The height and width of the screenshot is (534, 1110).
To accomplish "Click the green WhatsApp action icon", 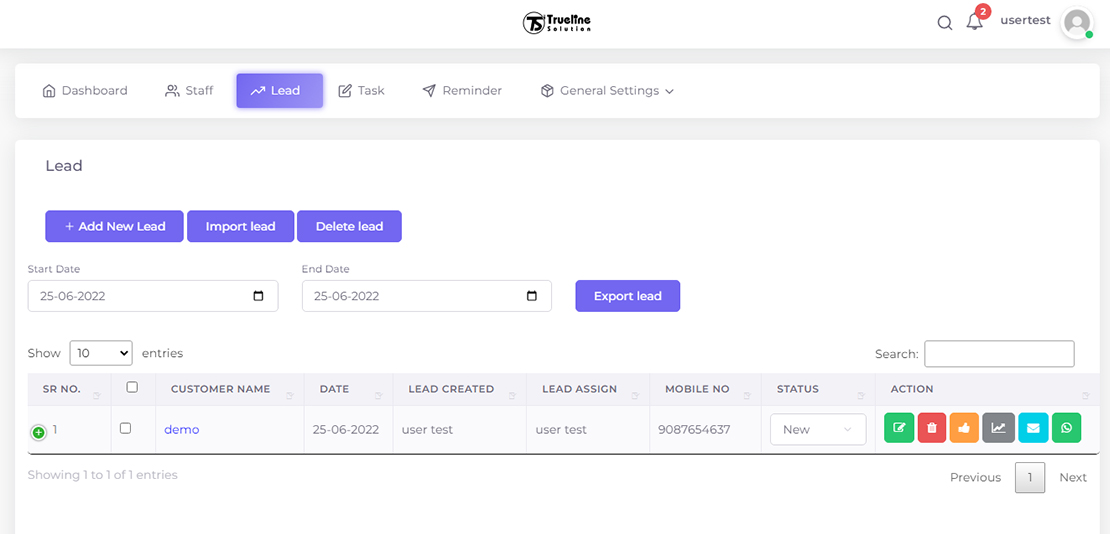I will [1066, 428].
